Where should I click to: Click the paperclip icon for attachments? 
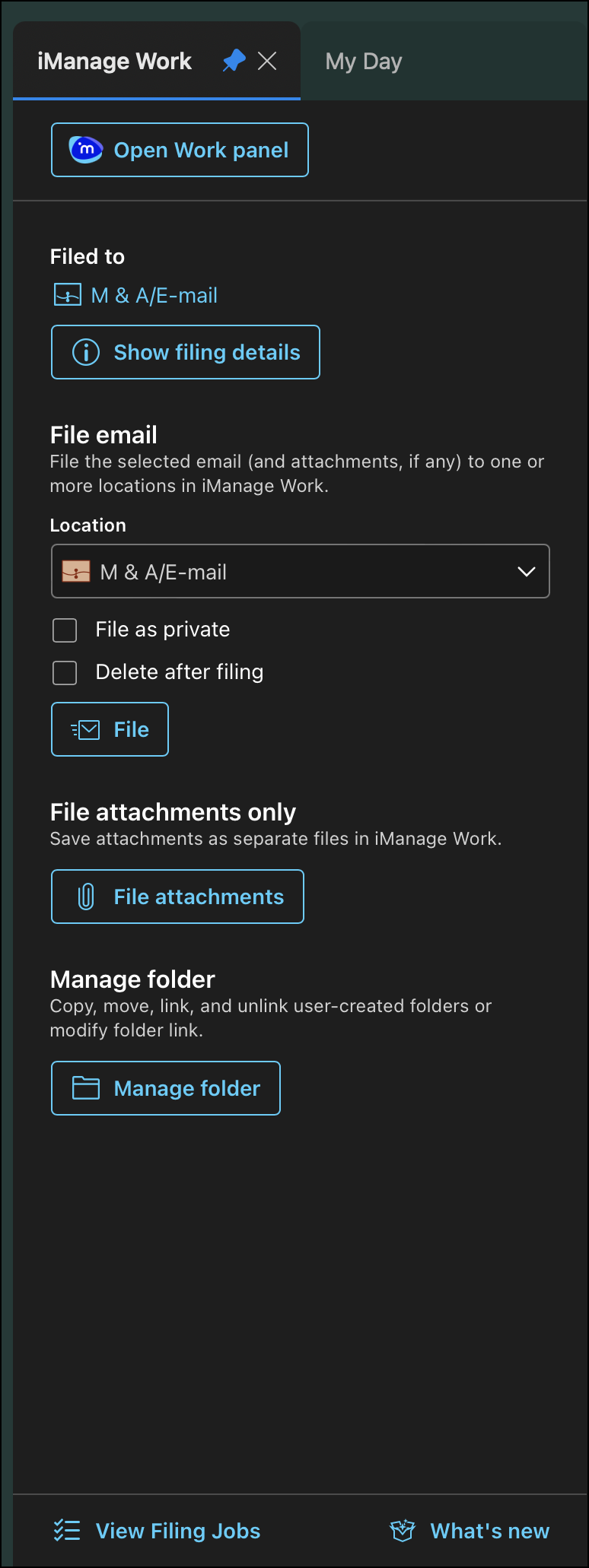click(86, 897)
